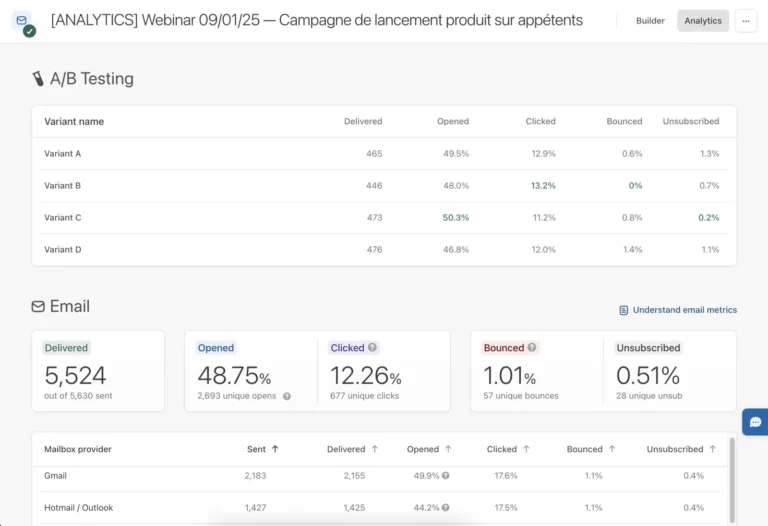768x526 pixels.
Task: Click the Unsubscribed metric badge
Action: tap(648, 348)
